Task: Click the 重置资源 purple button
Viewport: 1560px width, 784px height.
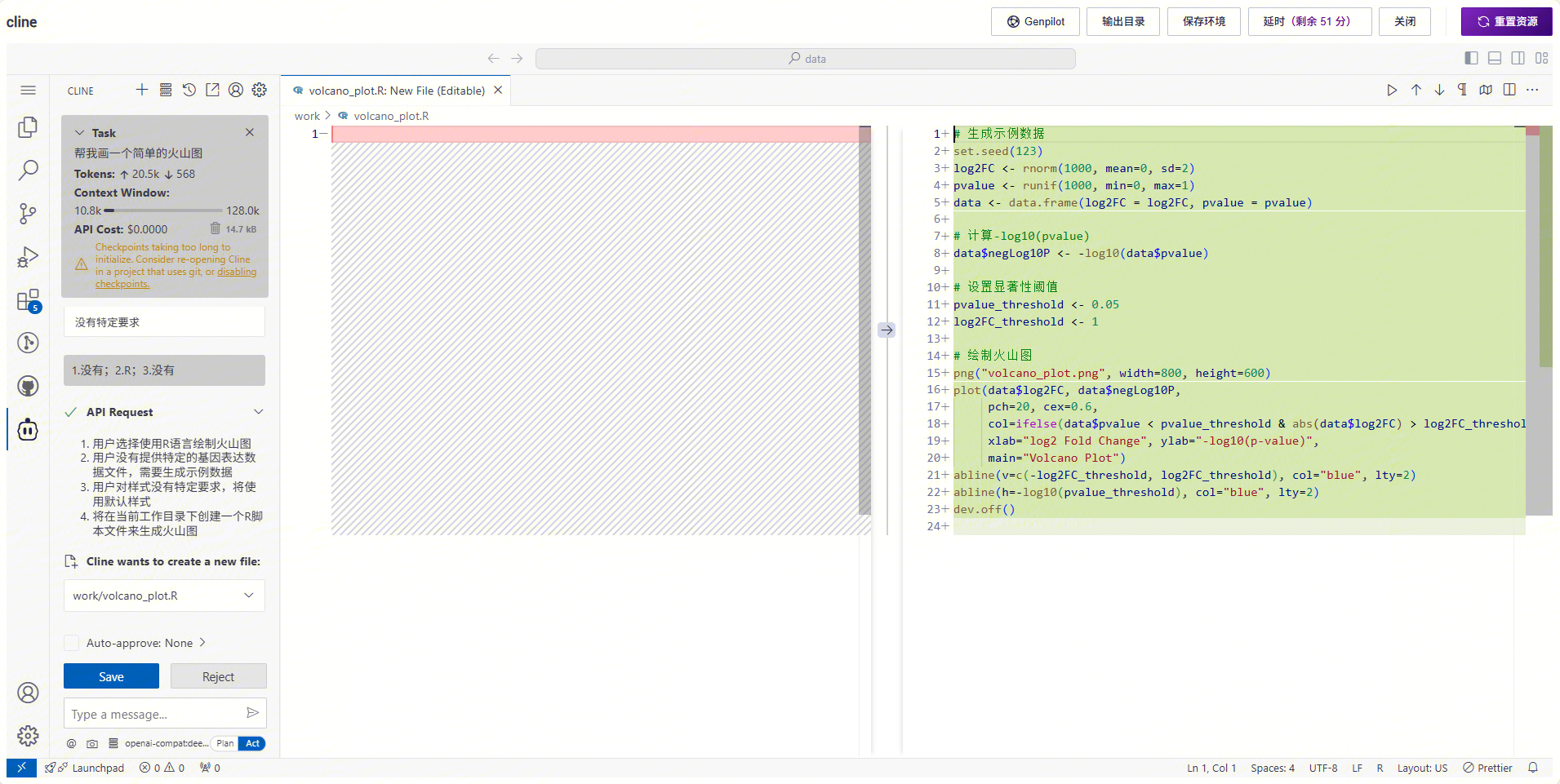Action: 1507,21
